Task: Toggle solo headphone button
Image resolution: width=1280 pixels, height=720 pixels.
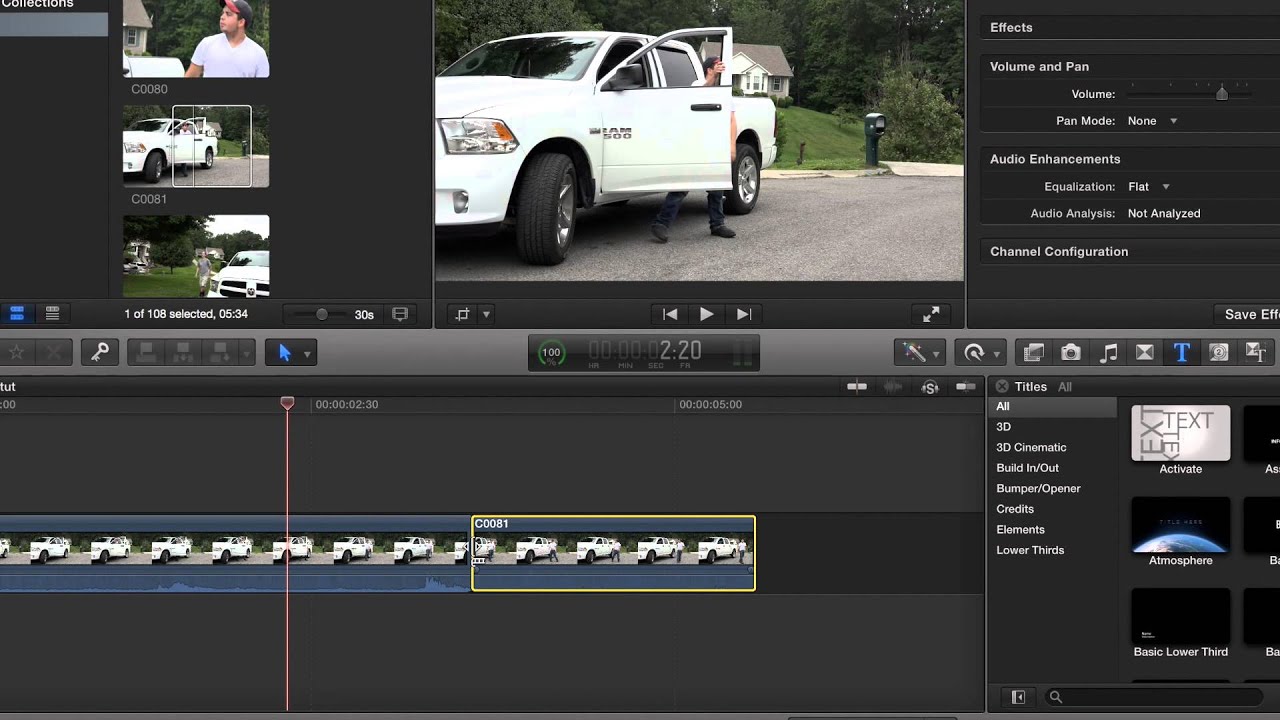Action: (x=930, y=387)
